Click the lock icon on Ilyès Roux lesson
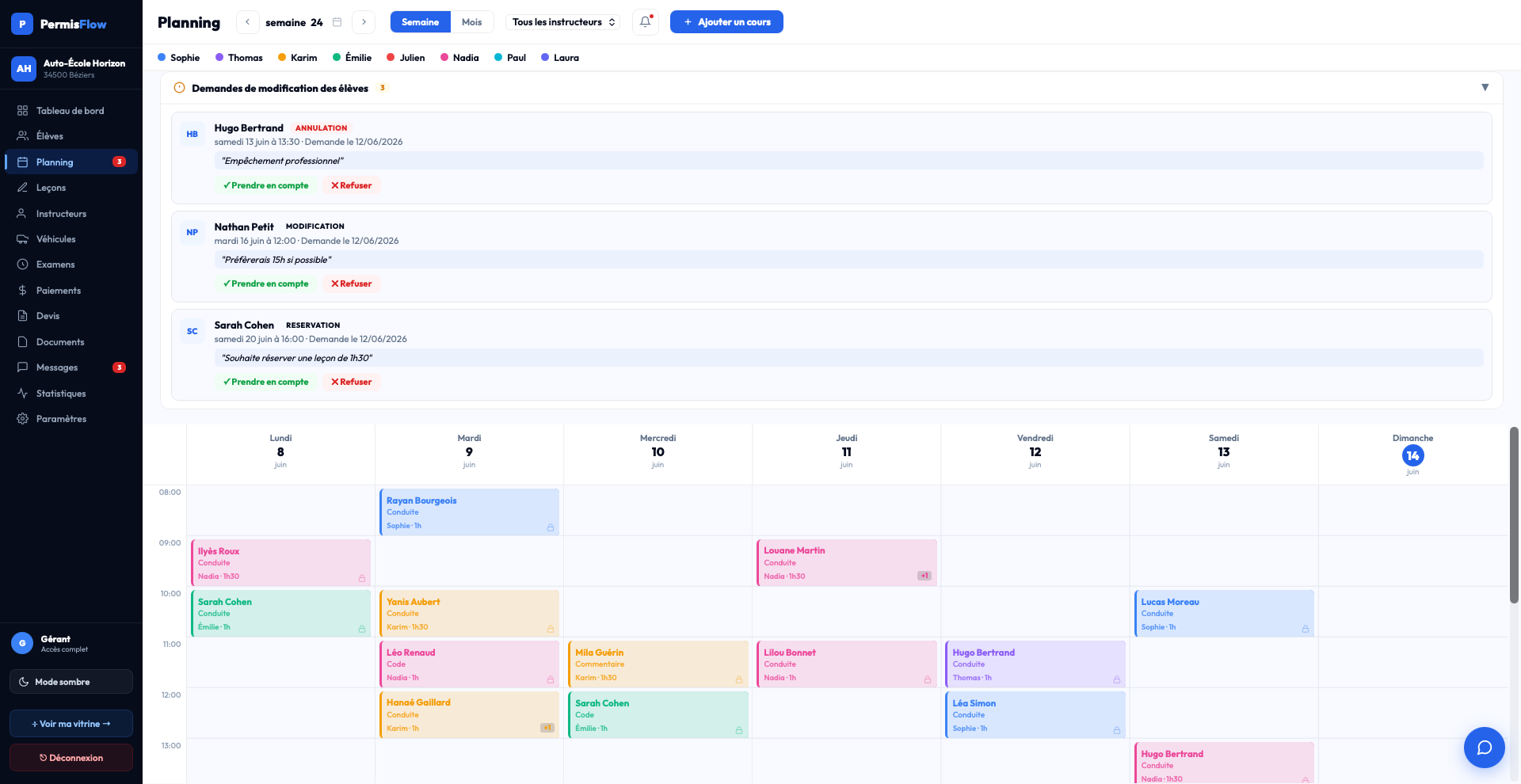 [x=362, y=578]
